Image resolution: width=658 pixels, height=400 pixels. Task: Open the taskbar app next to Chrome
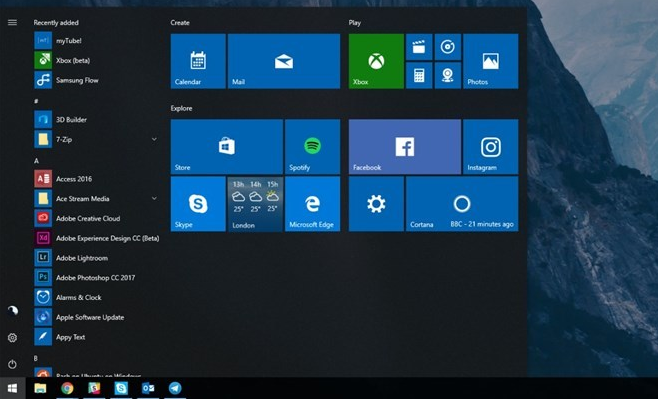pos(94,388)
